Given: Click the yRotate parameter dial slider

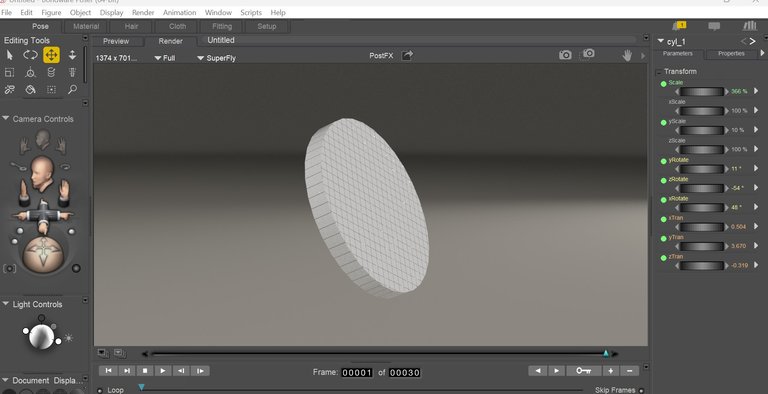Looking at the screenshot, I should pyautogui.click(x=701, y=169).
